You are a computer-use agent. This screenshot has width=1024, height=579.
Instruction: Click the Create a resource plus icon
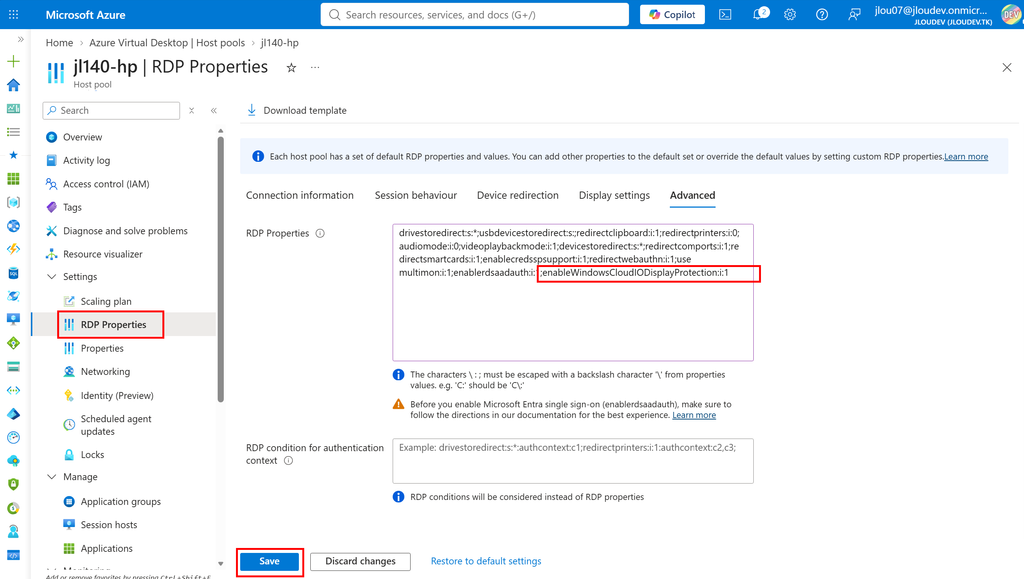pos(13,61)
